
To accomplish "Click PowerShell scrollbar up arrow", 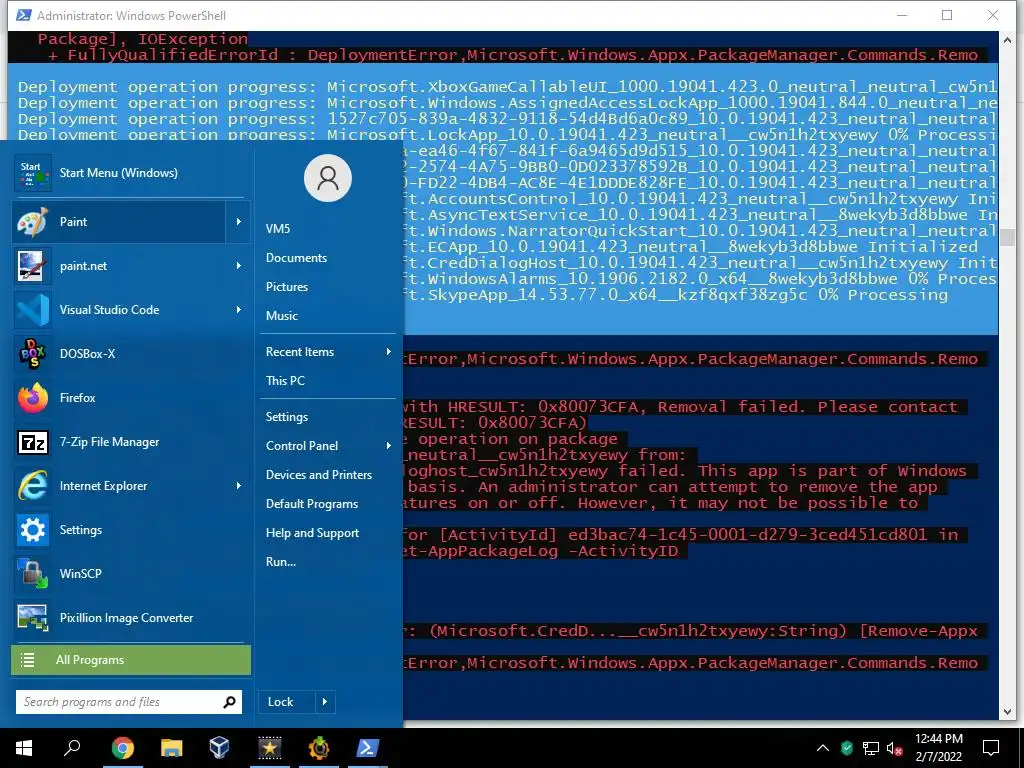I will [1006, 40].
